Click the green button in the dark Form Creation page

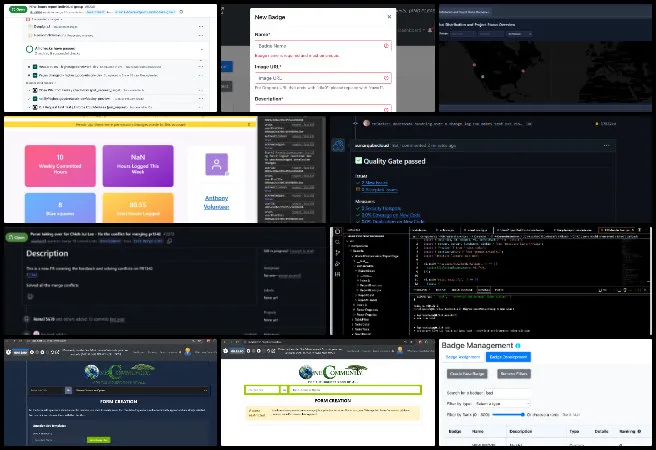99,440
